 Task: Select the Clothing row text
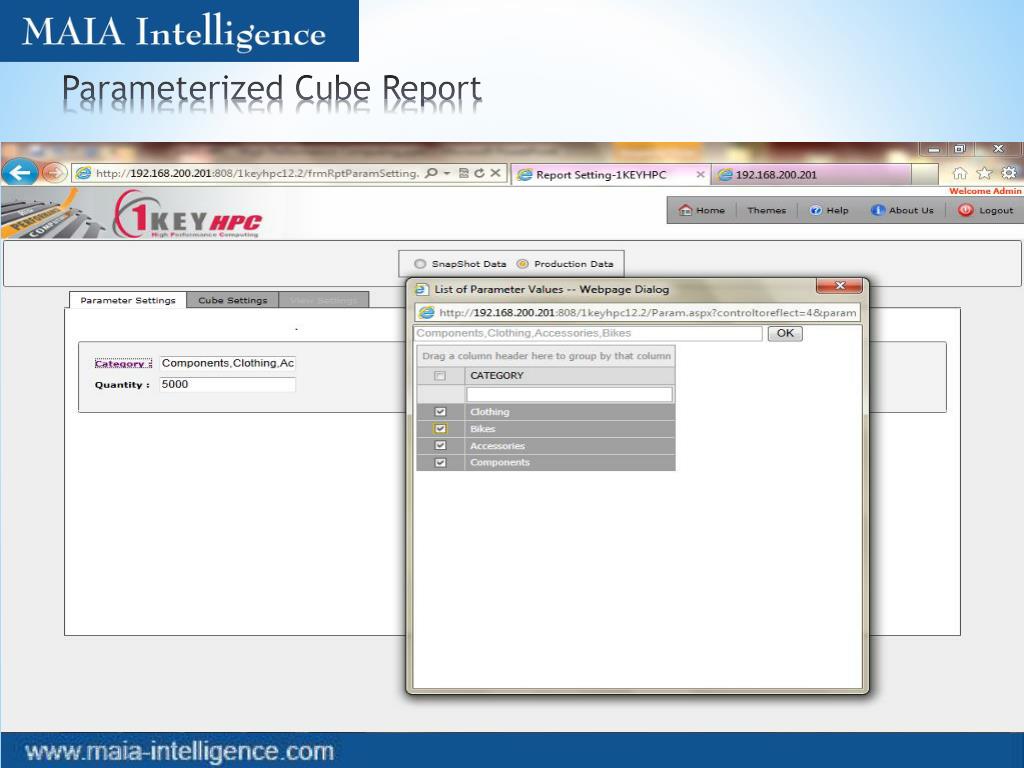(x=489, y=411)
